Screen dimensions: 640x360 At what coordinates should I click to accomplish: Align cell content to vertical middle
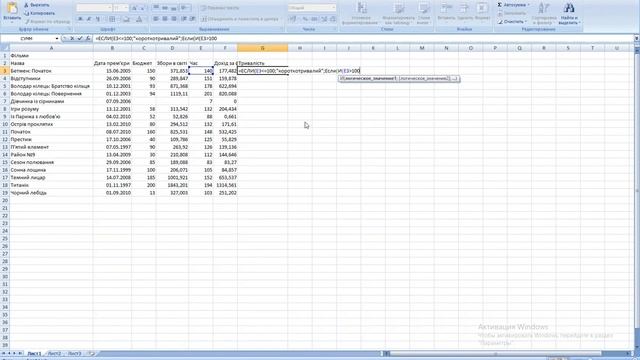point(165,8)
